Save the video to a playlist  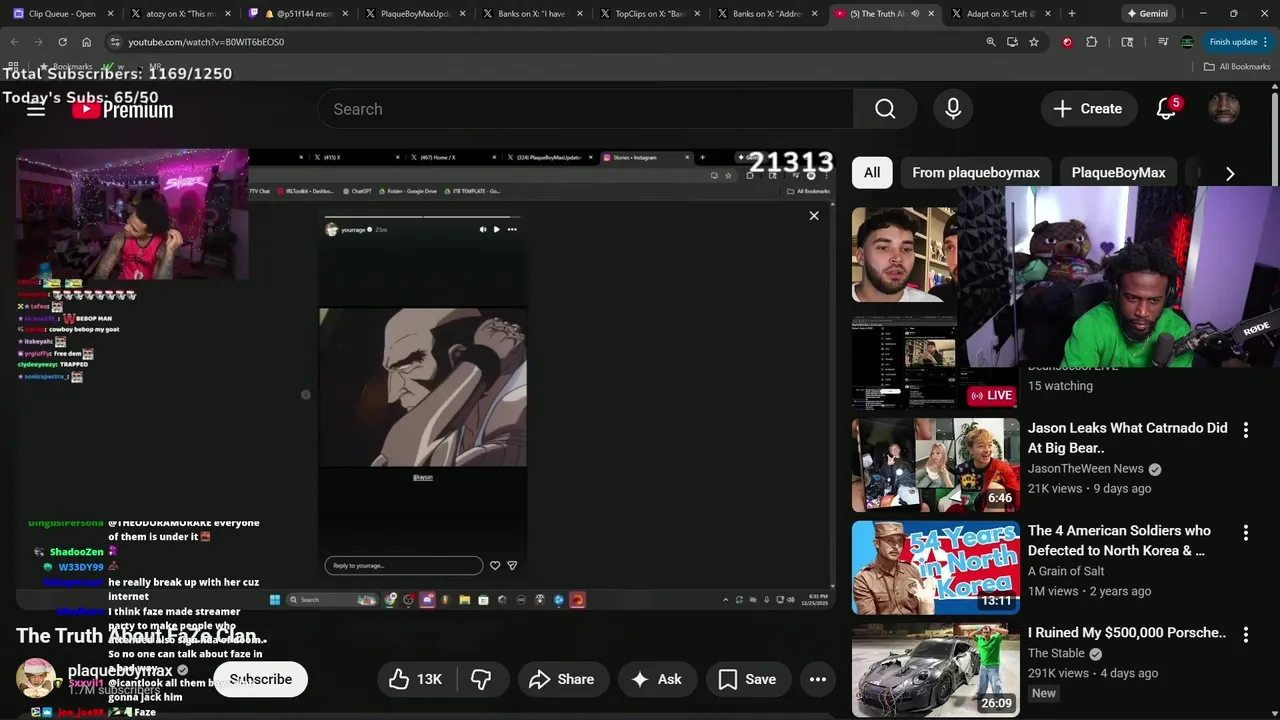tap(747, 679)
